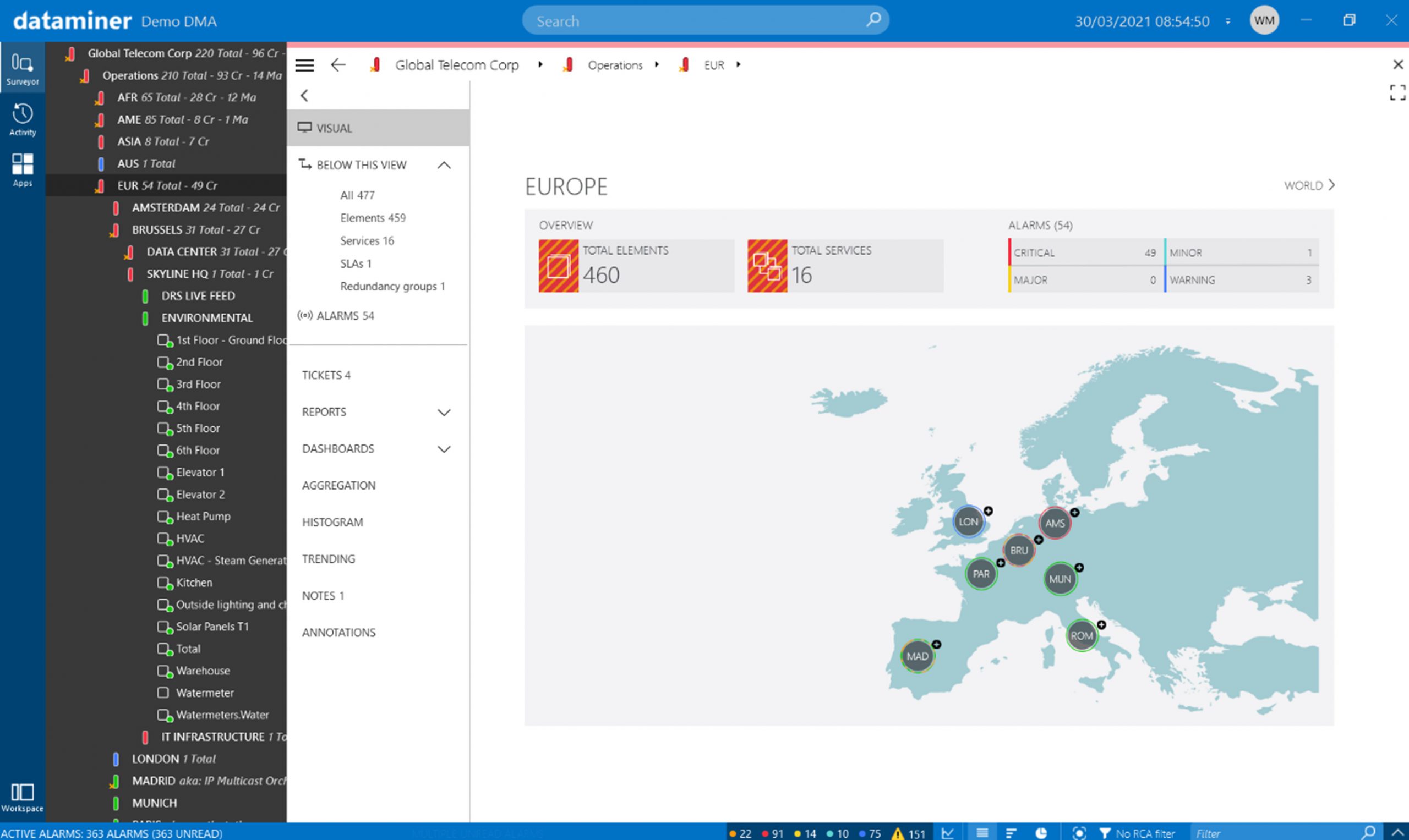Collapse the Below This View section
1409x840 pixels.
click(444, 165)
